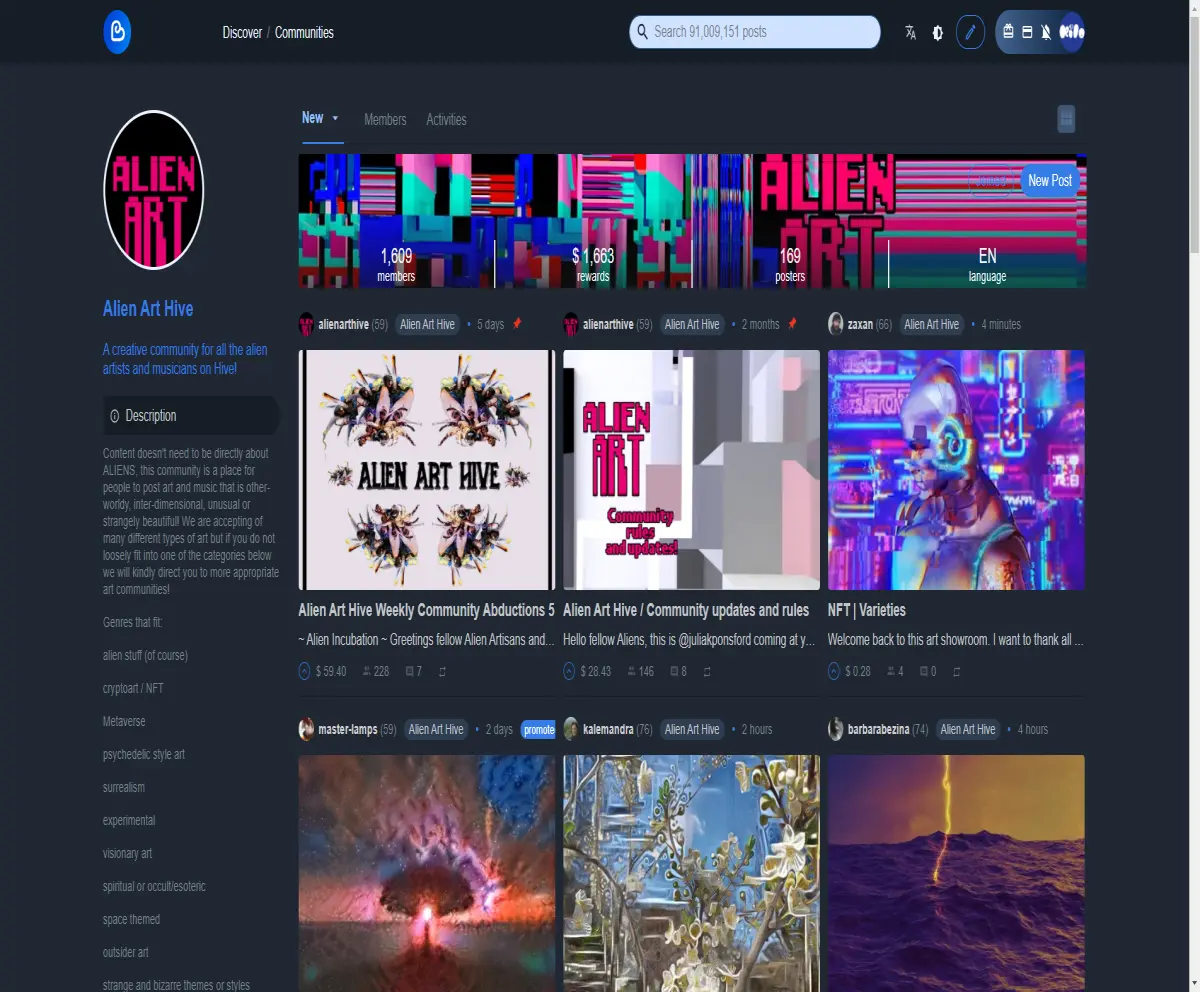This screenshot has width=1200, height=992.
Task: Switch feed layout with grid view icon
Action: (x=1066, y=119)
